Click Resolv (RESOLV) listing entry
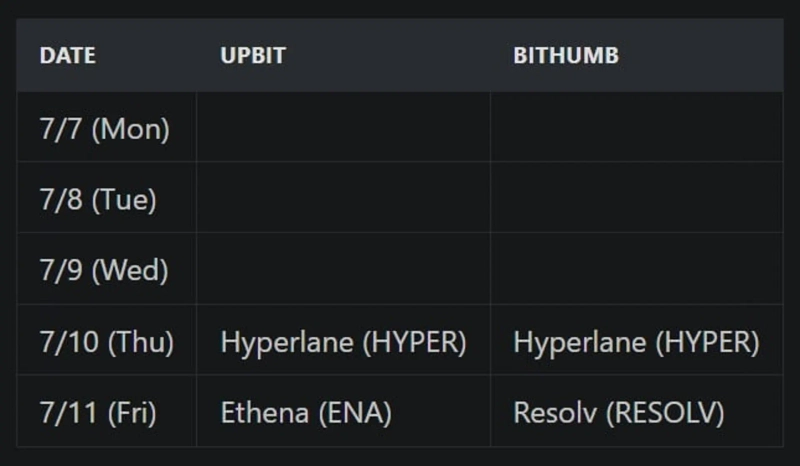This screenshot has width=800, height=466. click(618, 412)
